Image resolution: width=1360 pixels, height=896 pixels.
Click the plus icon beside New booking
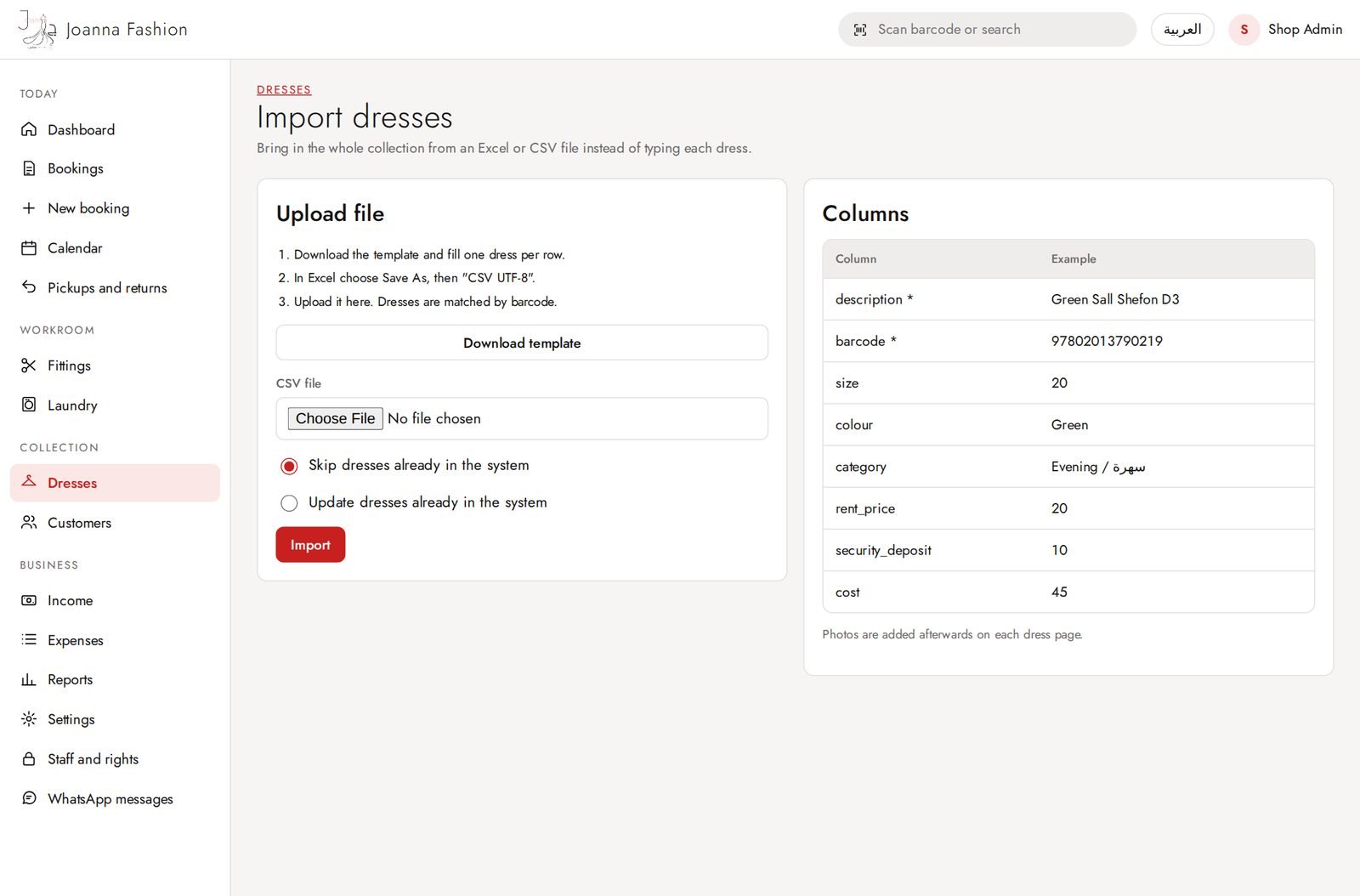(29, 208)
